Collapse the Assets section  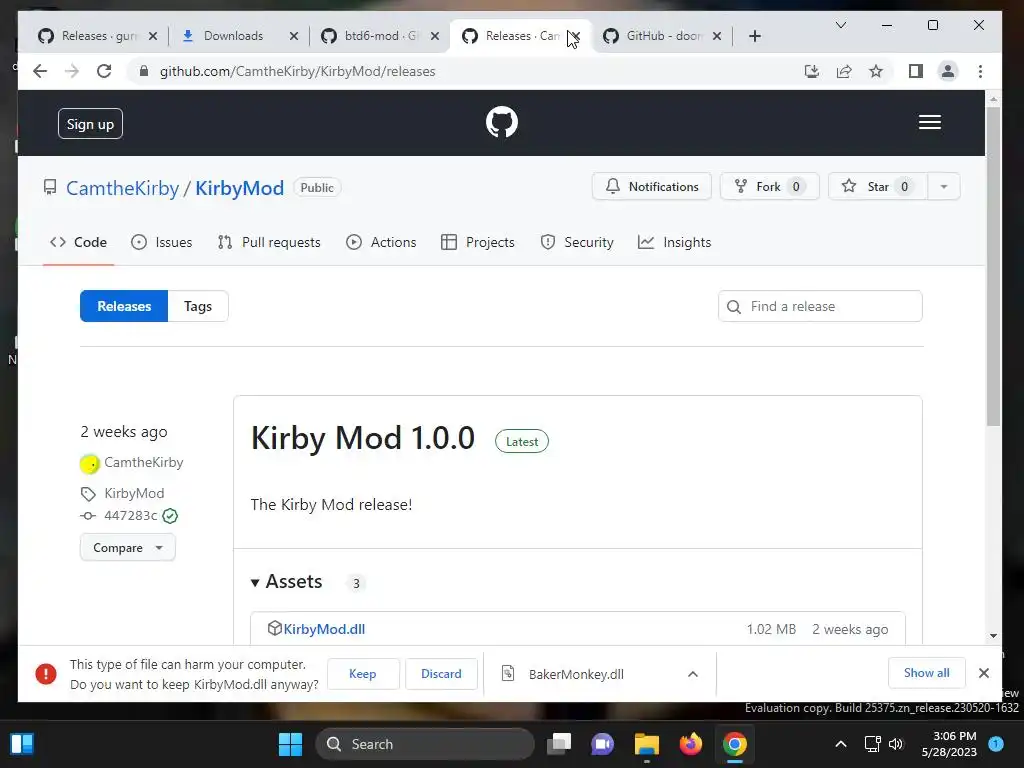coord(287,582)
